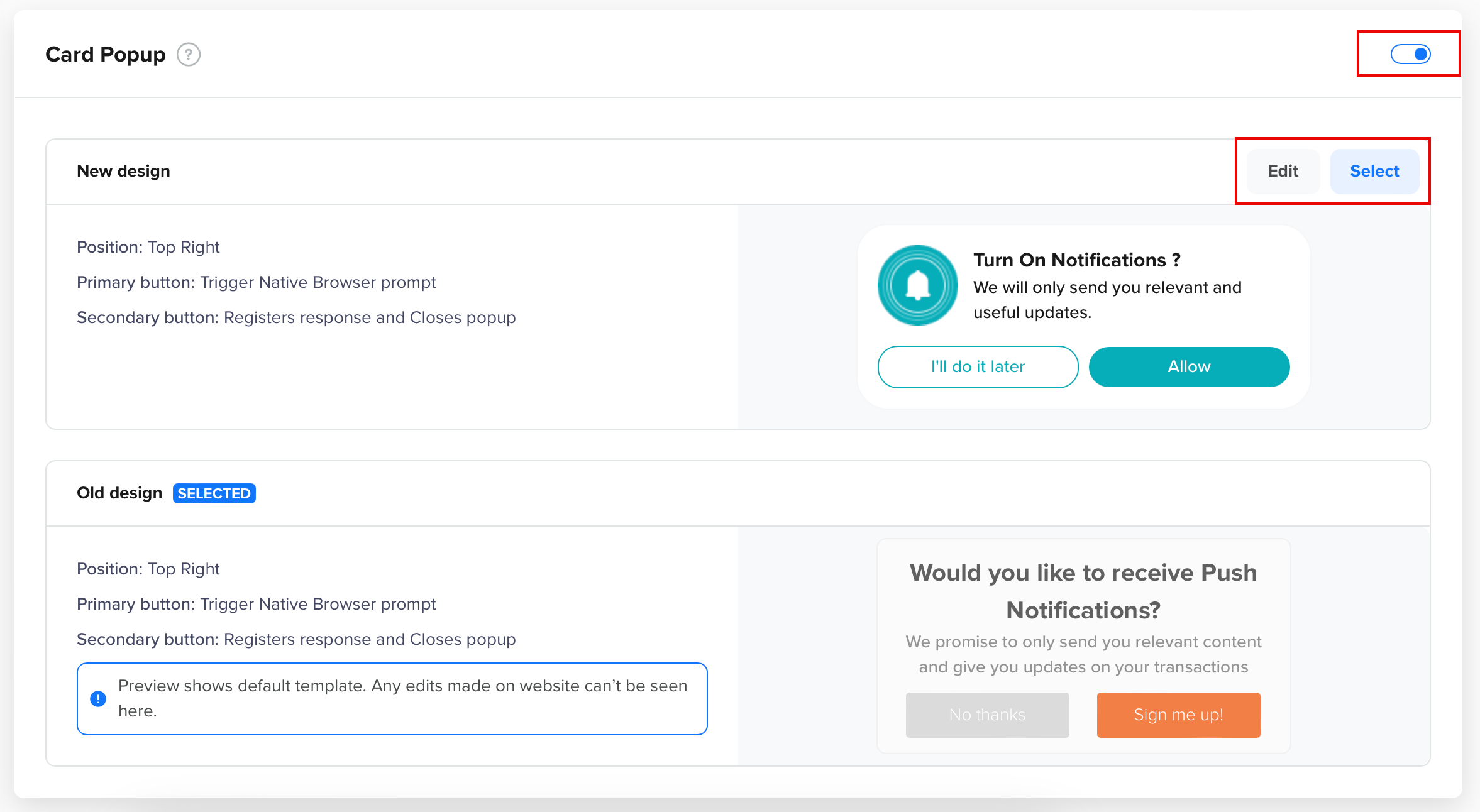Click the orange "Sign me up!" button

[1178, 715]
